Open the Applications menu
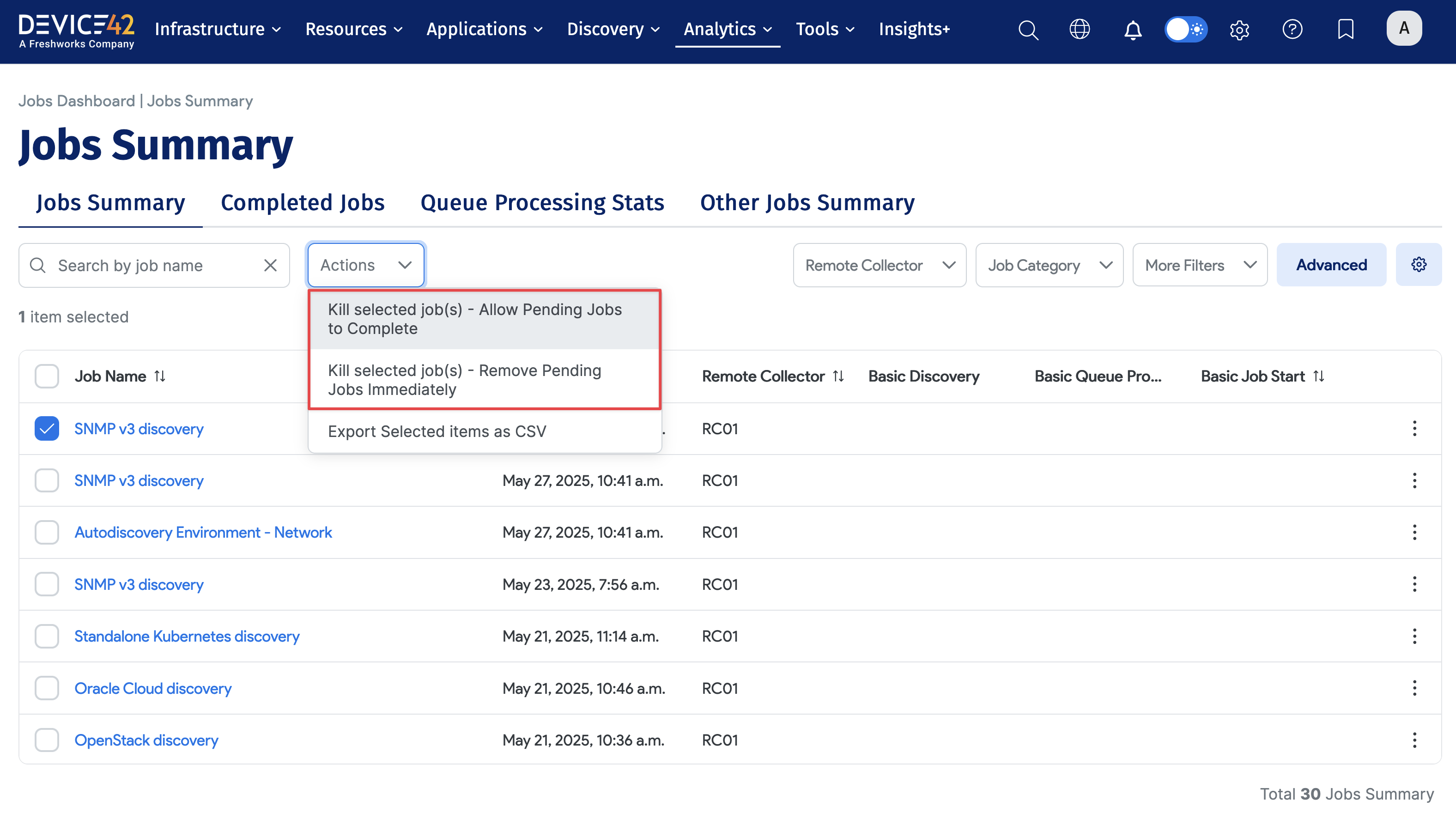 tap(484, 29)
